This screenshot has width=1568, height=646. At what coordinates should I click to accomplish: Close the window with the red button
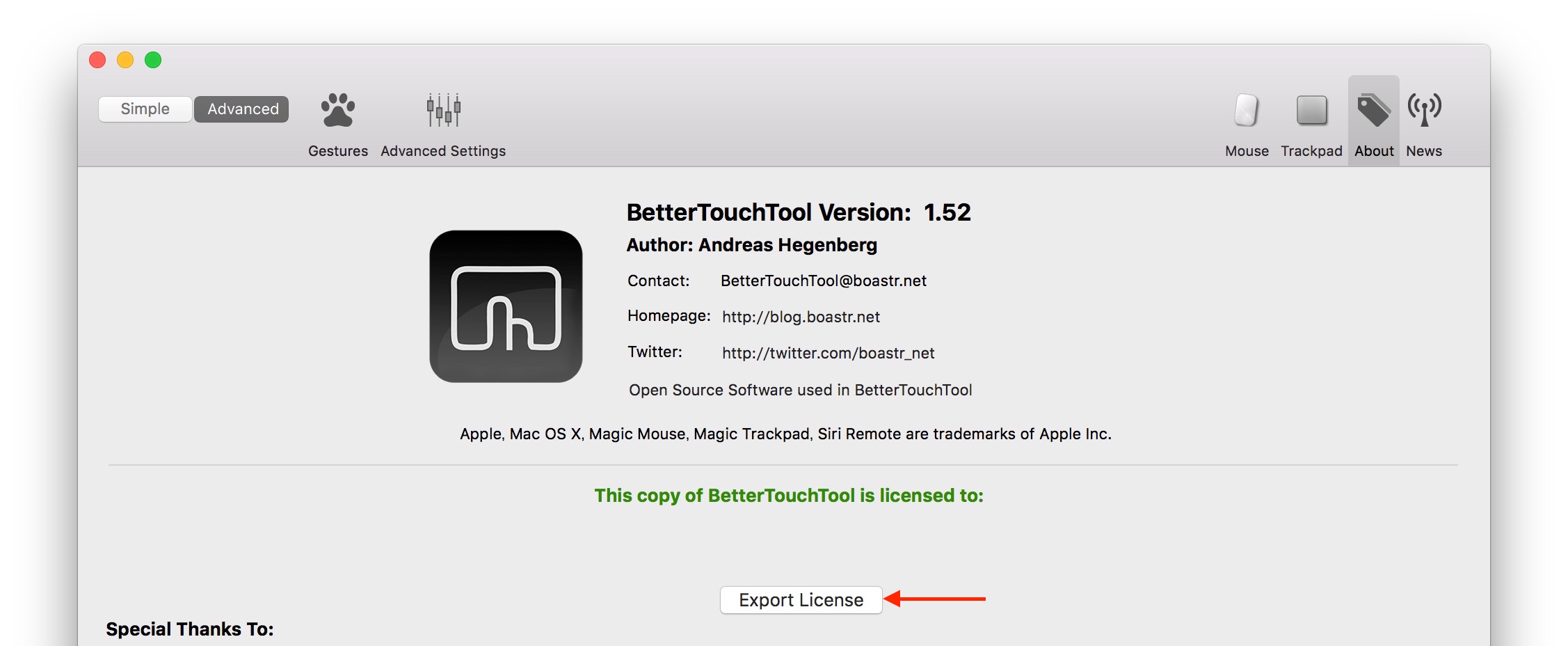(x=97, y=60)
